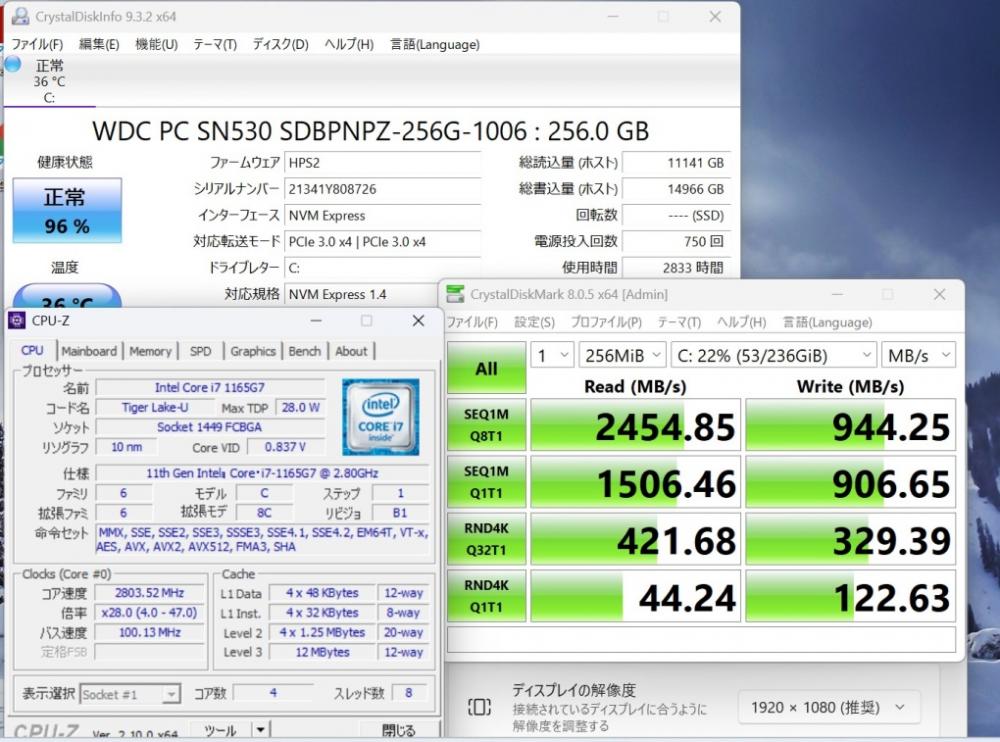Click the power-on hours value 2833 時間

point(676,268)
